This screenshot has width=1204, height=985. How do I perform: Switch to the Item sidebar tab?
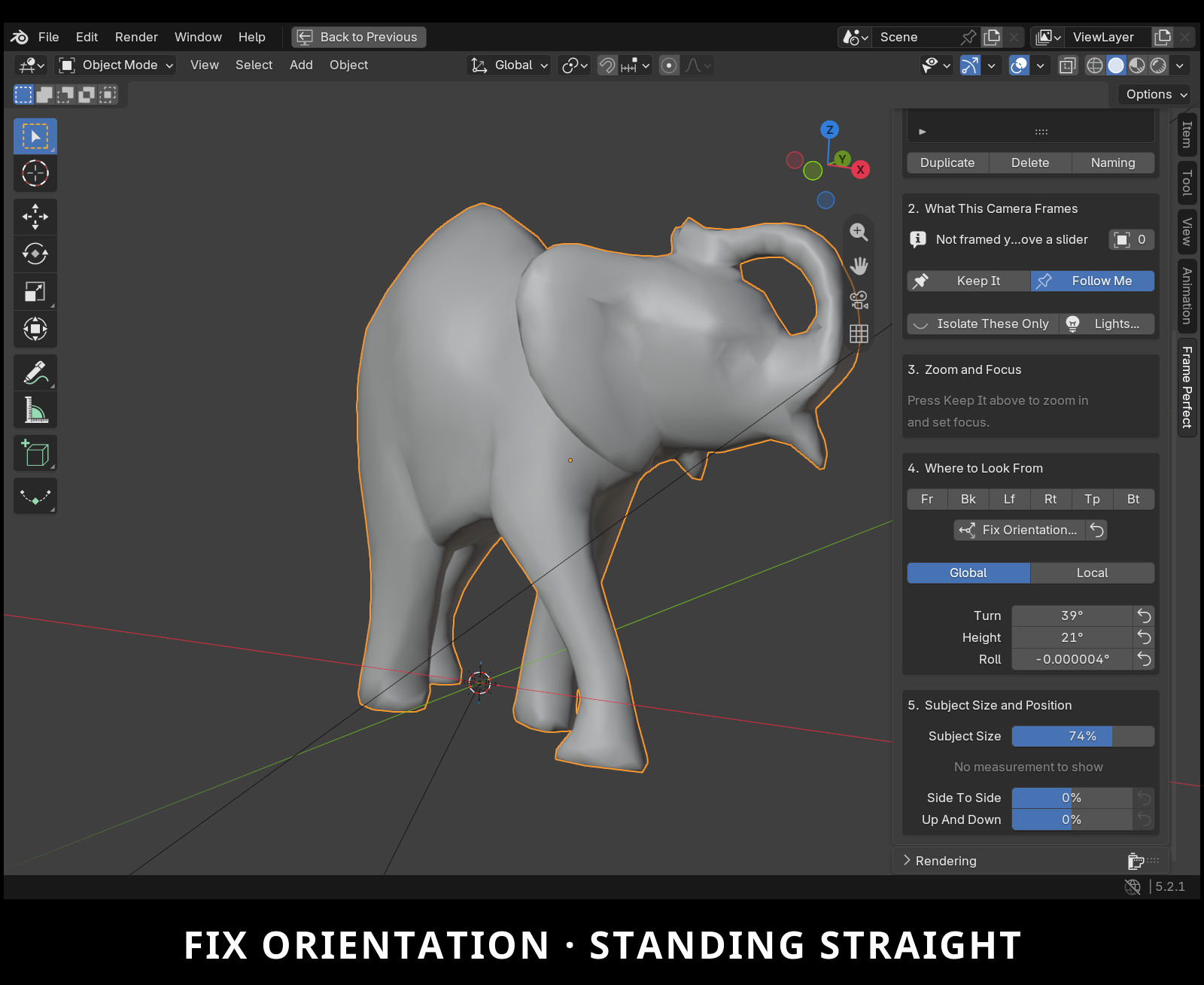(x=1187, y=135)
